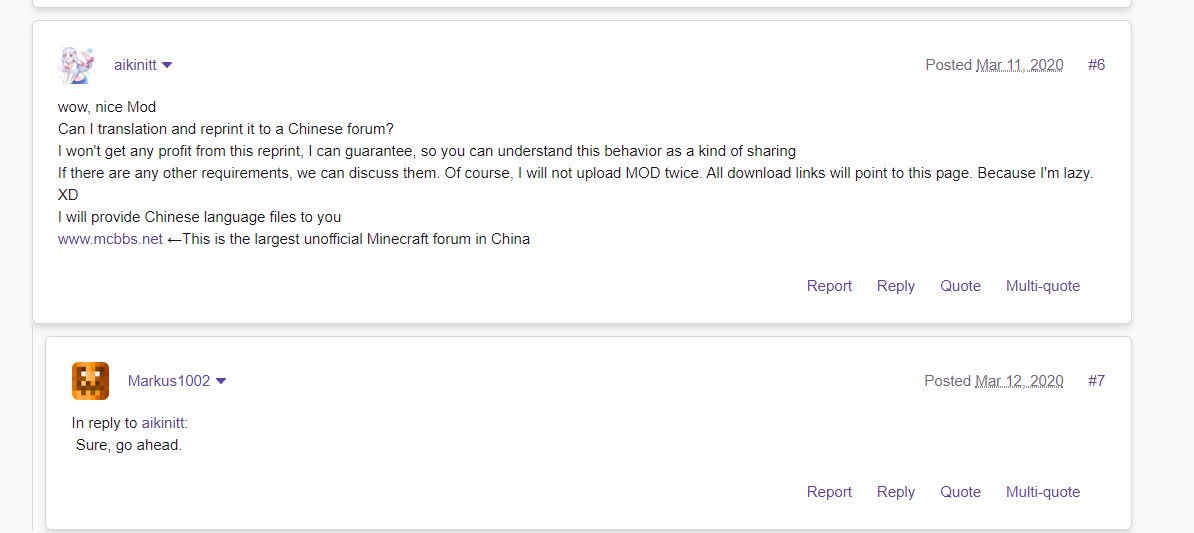Click post number #7 permalink
The width and height of the screenshot is (1194, 533).
click(x=1096, y=381)
